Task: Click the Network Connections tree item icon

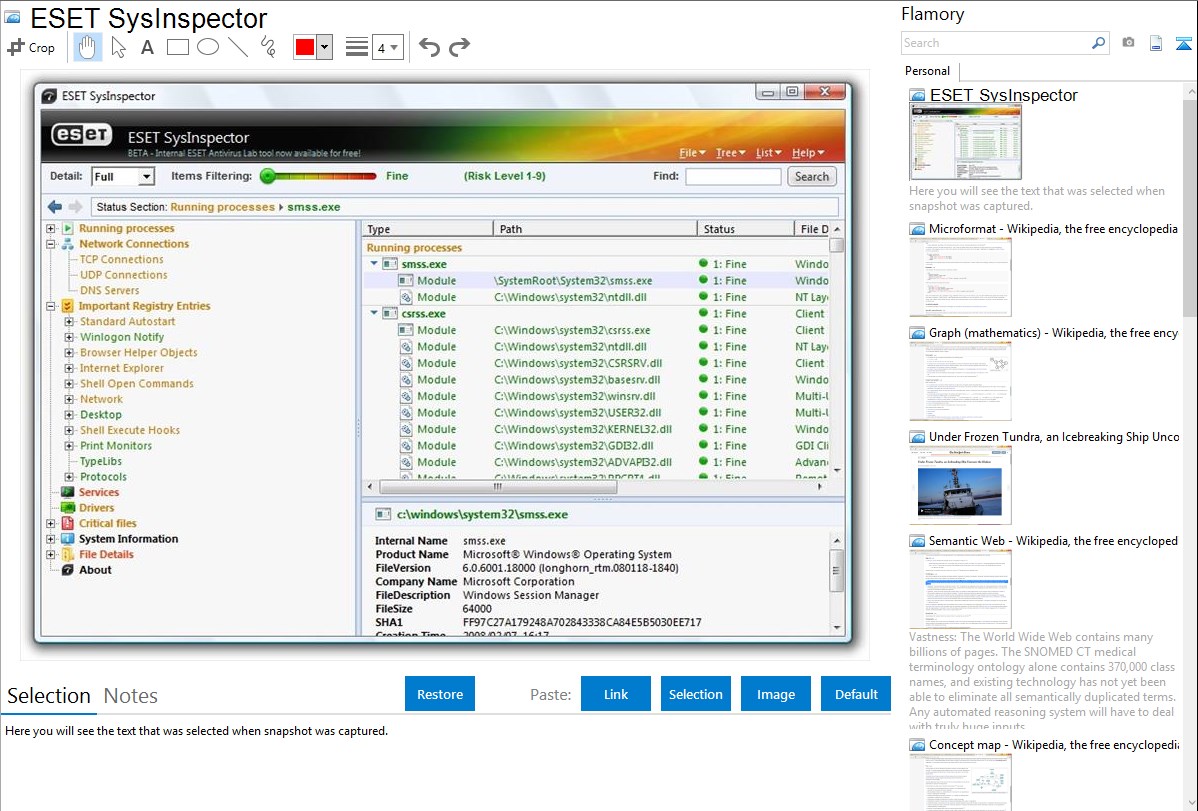Action: 67,244
